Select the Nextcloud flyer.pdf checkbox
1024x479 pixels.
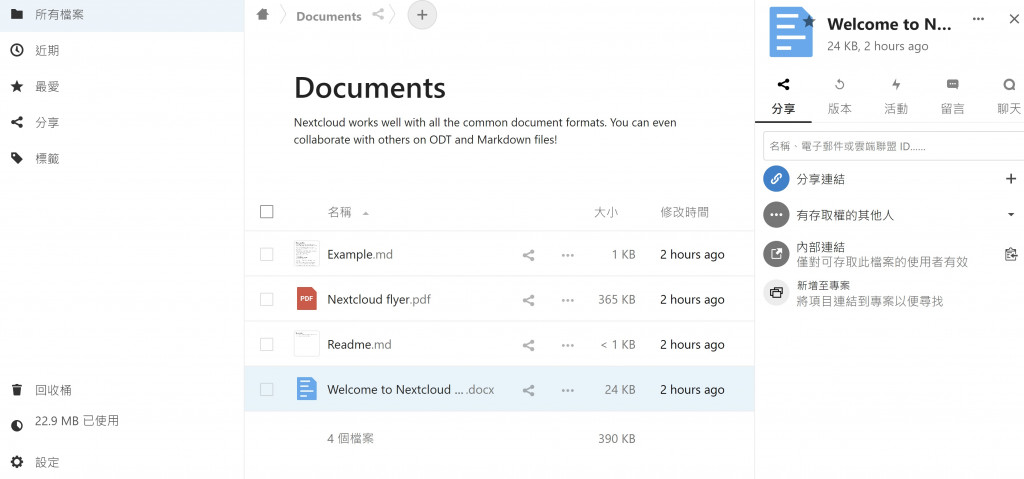[266, 300]
